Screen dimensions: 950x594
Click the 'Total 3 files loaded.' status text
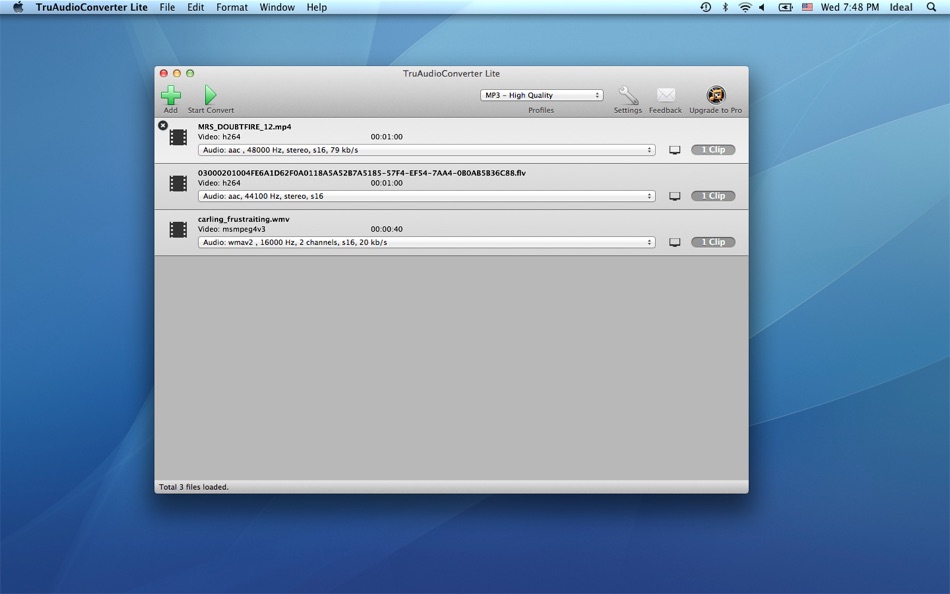coord(194,487)
